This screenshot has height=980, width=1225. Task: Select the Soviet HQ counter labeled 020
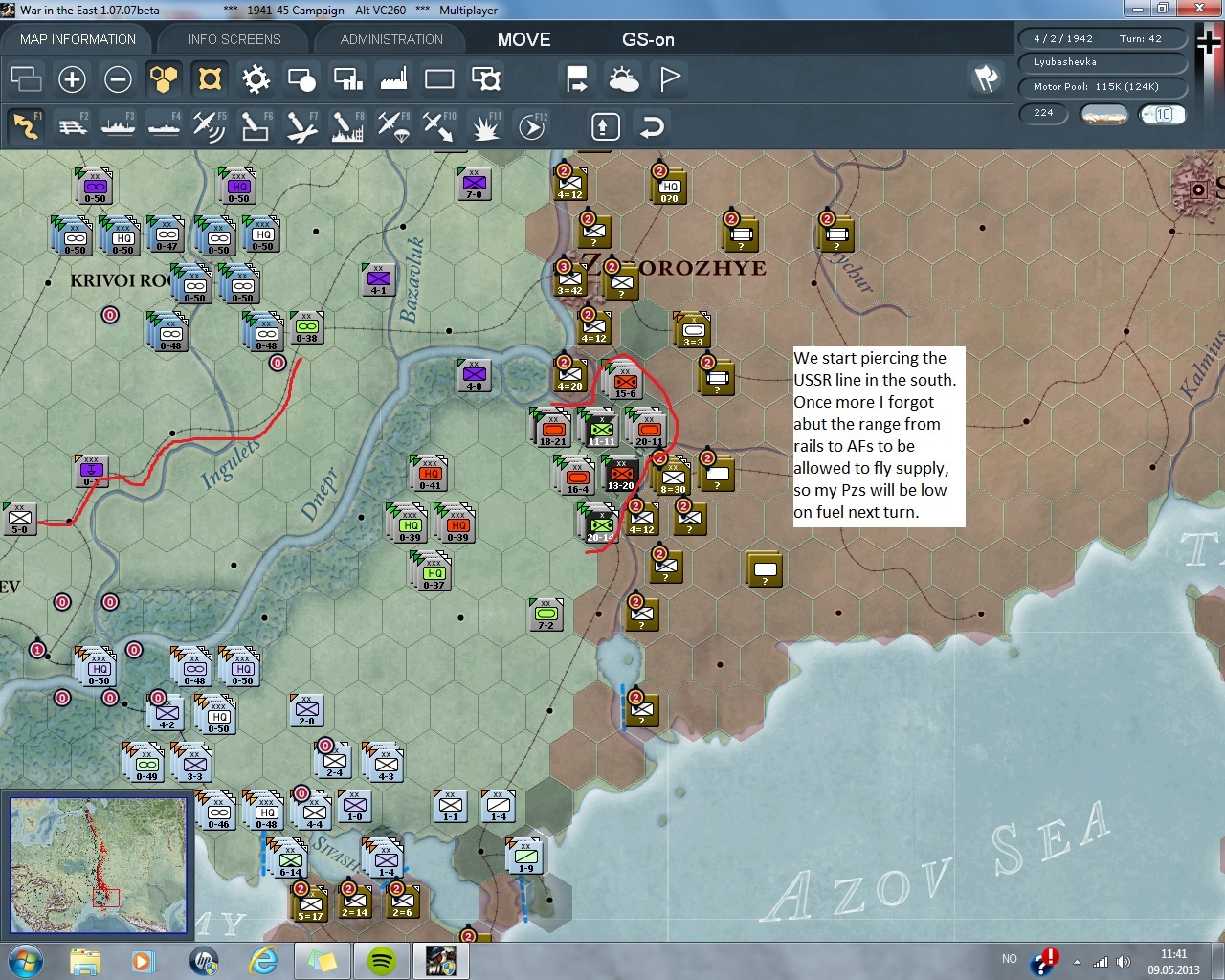[669, 186]
